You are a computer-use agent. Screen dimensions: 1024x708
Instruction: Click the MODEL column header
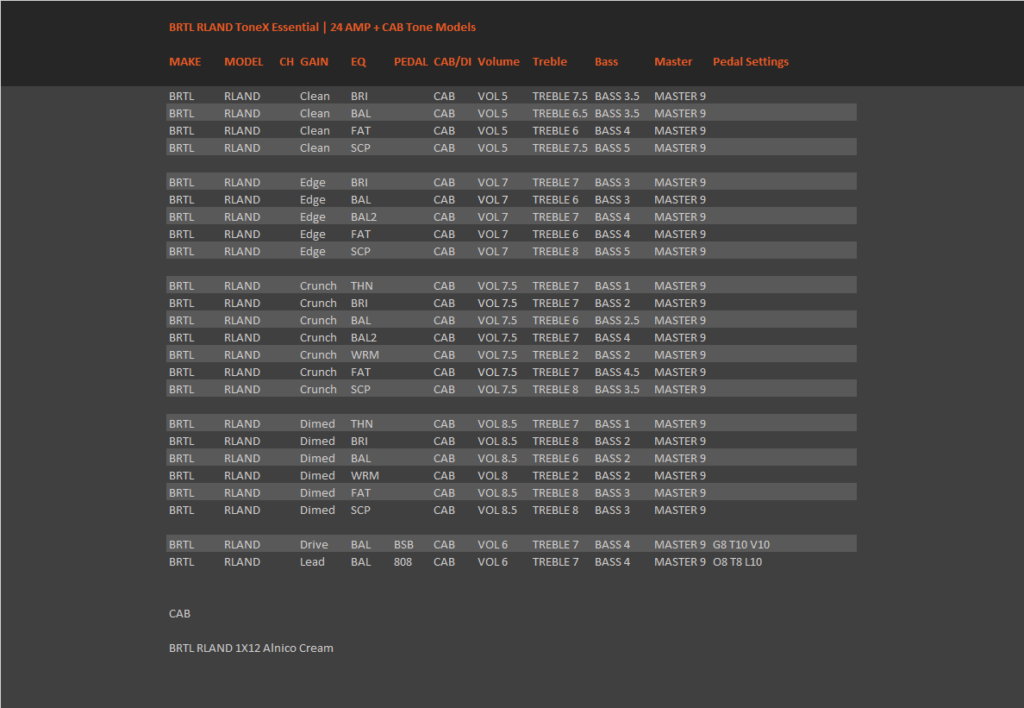click(244, 61)
